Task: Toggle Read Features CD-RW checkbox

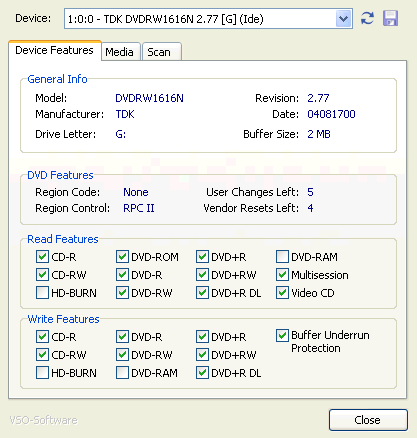Action: pos(42,275)
